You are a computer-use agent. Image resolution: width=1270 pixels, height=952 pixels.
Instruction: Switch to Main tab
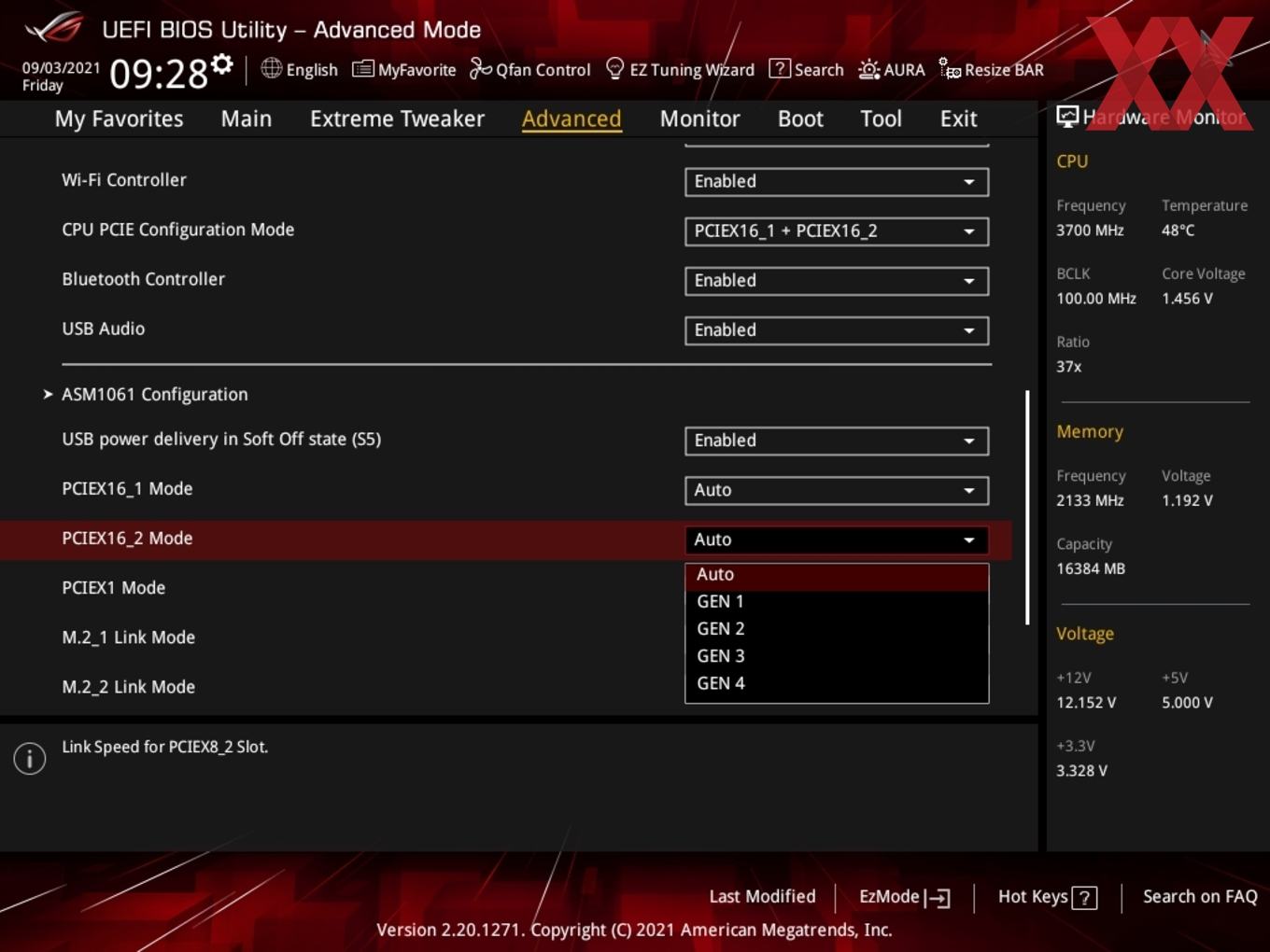coord(247,119)
